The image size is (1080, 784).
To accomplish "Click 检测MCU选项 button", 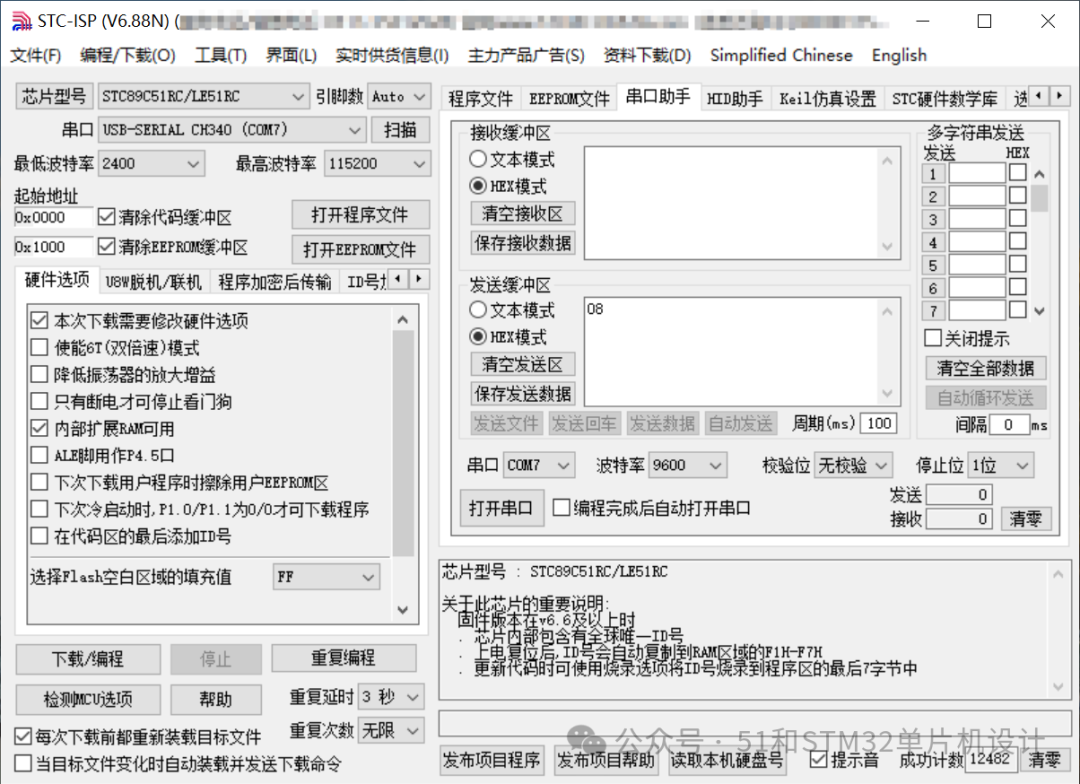I will (x=87, y=699).
